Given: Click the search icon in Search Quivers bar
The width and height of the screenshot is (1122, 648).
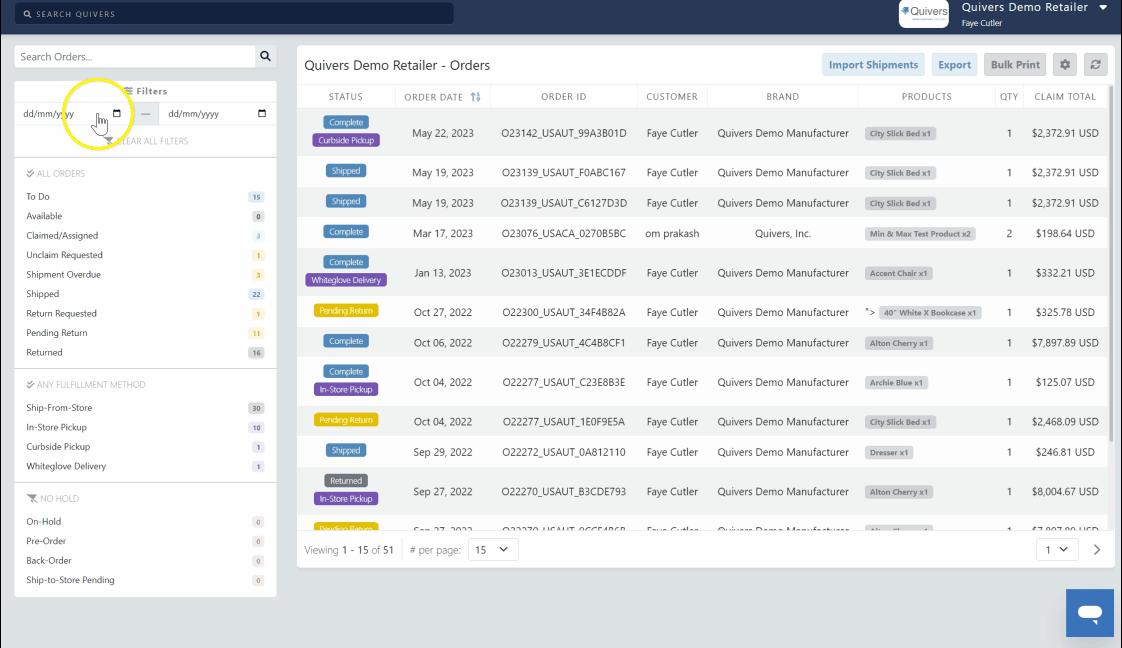Looking at the screenshot, I should click(x=27, y=14).
